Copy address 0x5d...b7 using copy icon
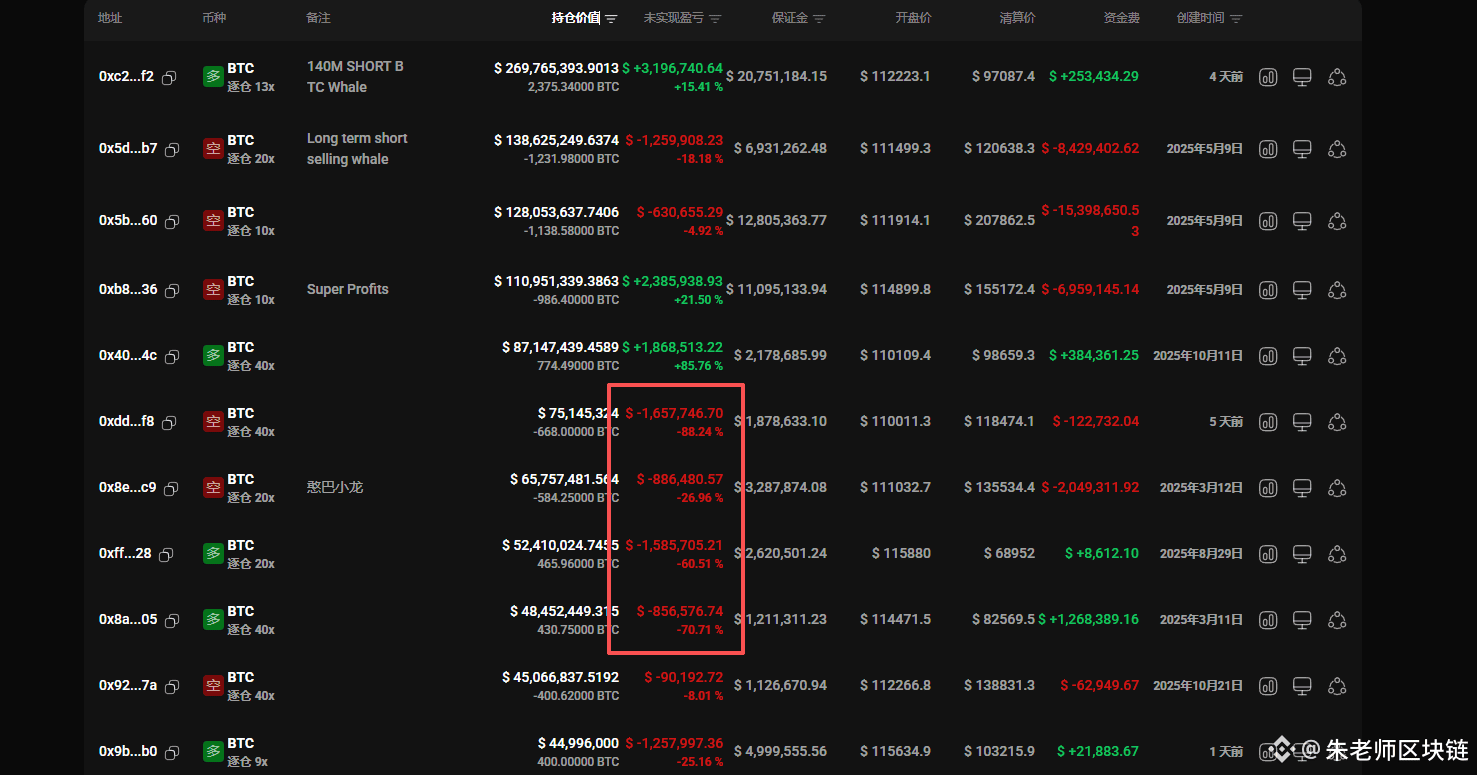 [x=172, y=149]
